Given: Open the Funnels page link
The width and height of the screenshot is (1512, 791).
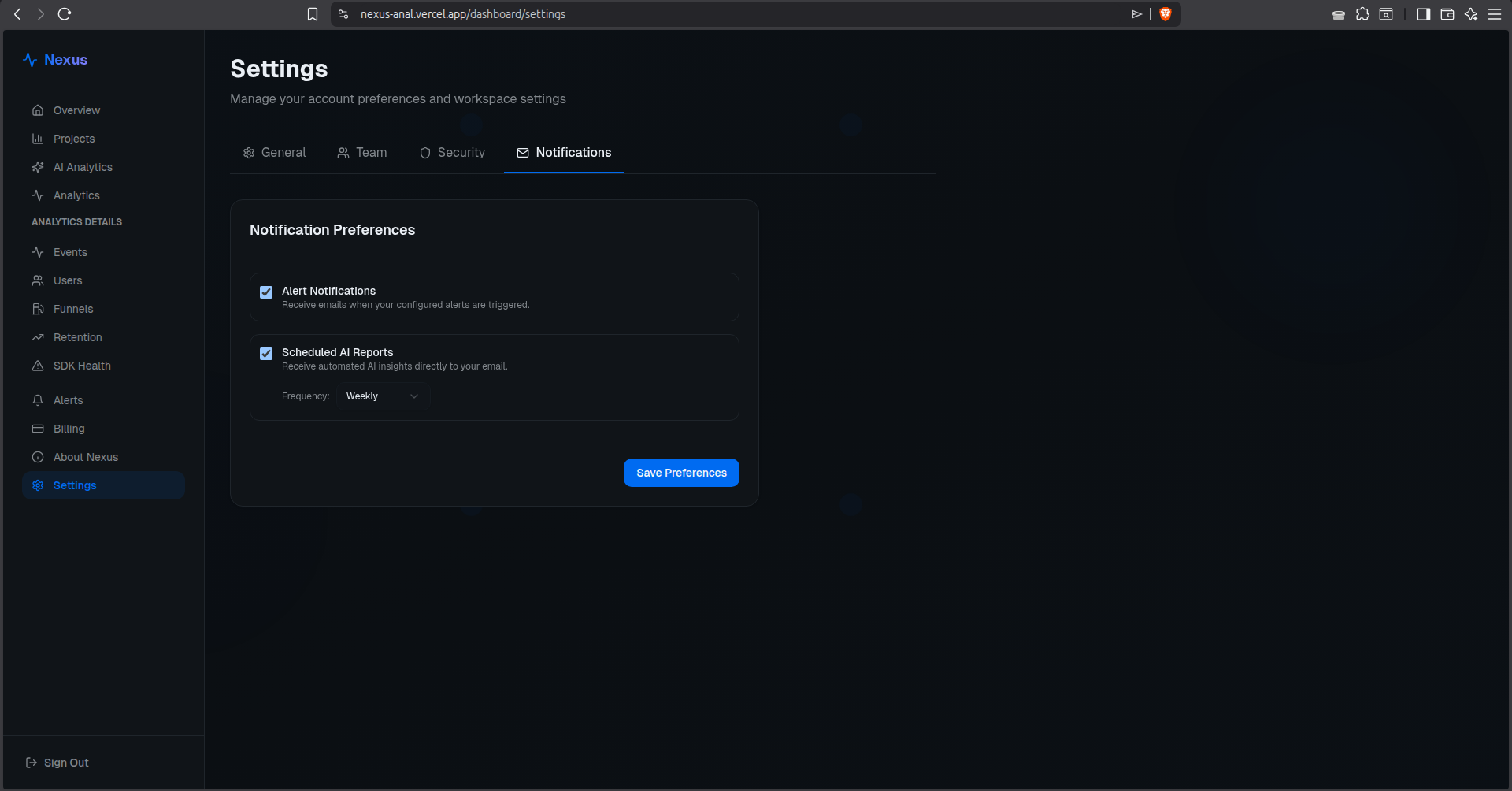Looking at the screenshot, I should 104,309.
